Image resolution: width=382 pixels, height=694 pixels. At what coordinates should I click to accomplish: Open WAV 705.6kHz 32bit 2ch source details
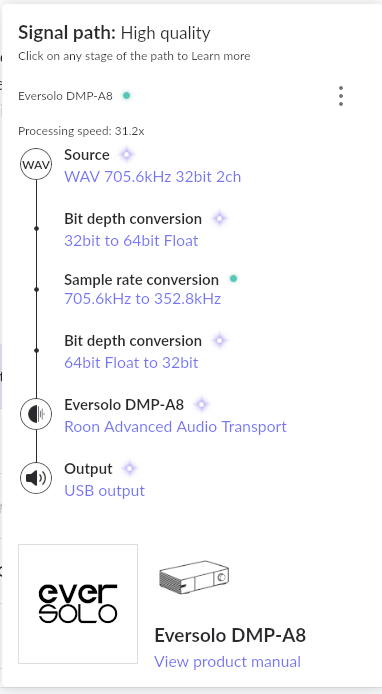(x=153, y=177)
